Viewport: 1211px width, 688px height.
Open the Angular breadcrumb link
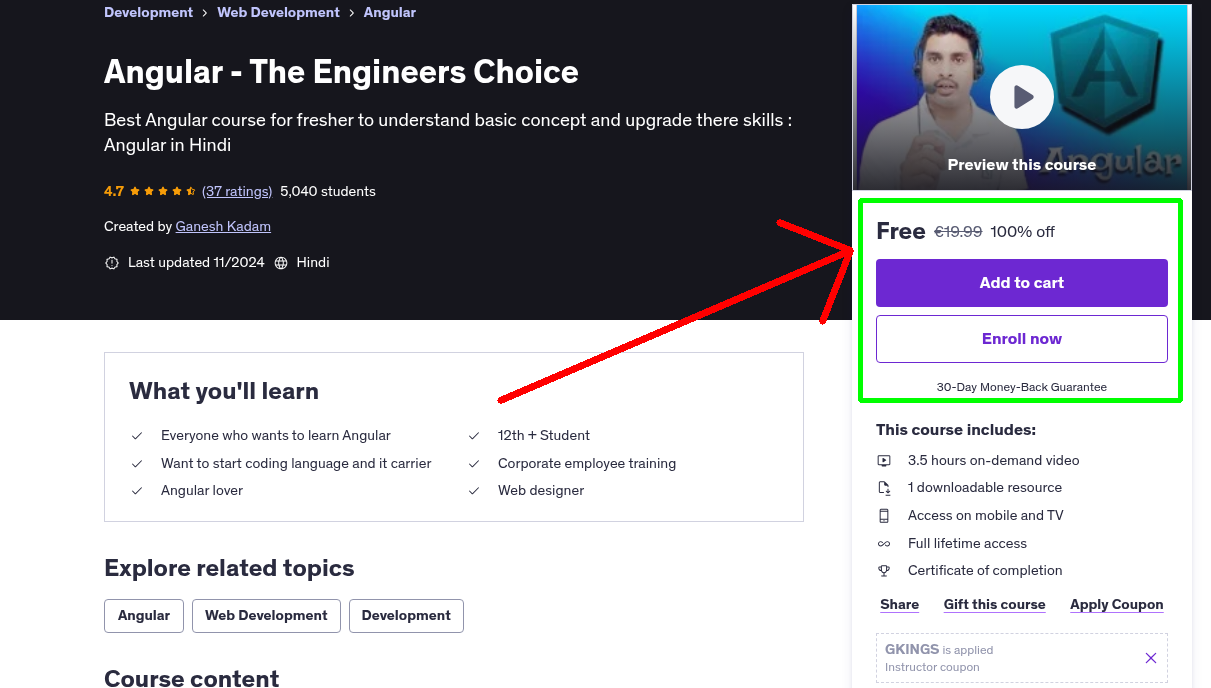[x=390, y=12]
